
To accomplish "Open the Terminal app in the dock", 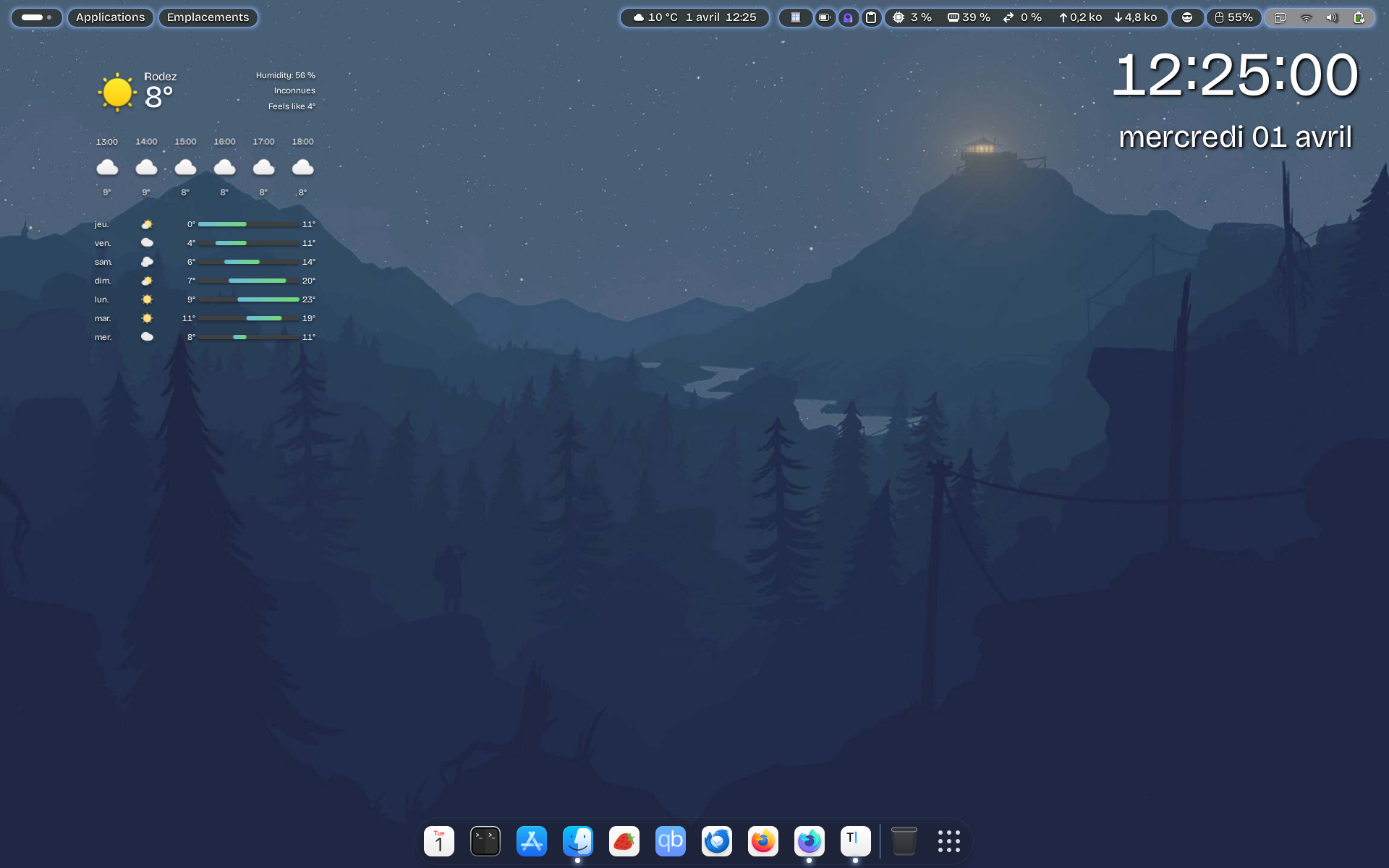I will (x=485, y=841).
